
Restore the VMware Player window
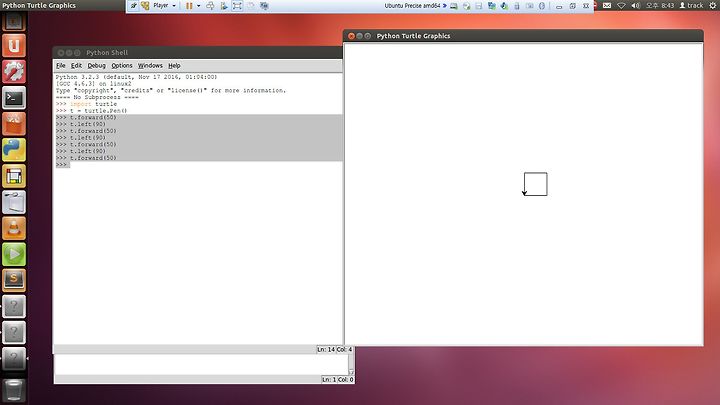573,6
